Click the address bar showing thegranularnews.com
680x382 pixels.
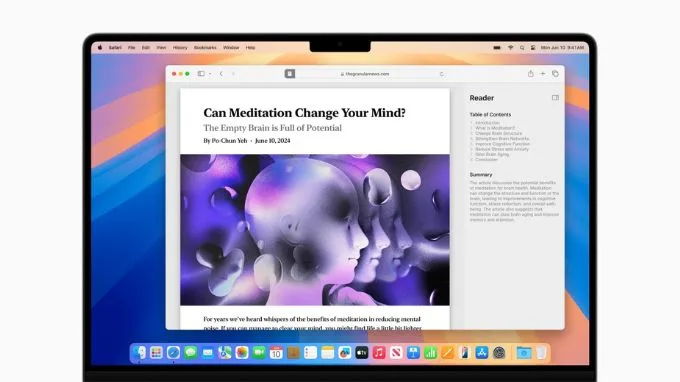point(365,74)
